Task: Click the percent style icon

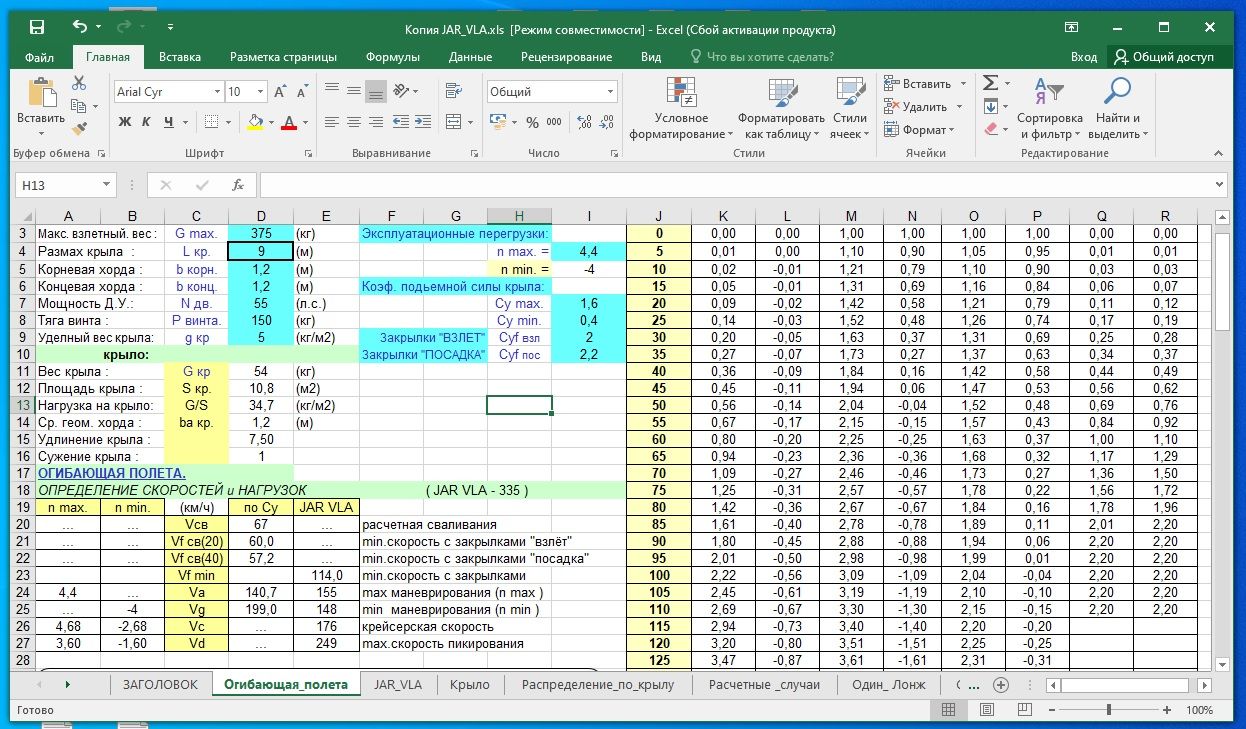Action: tap(531, 122)
